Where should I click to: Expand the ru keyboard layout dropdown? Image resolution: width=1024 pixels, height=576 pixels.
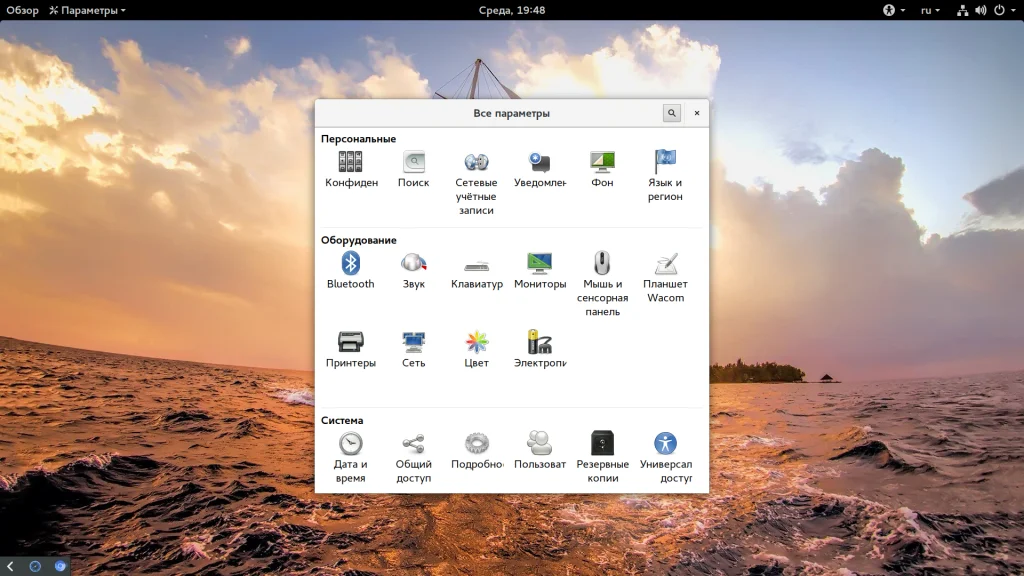[929, 10]
